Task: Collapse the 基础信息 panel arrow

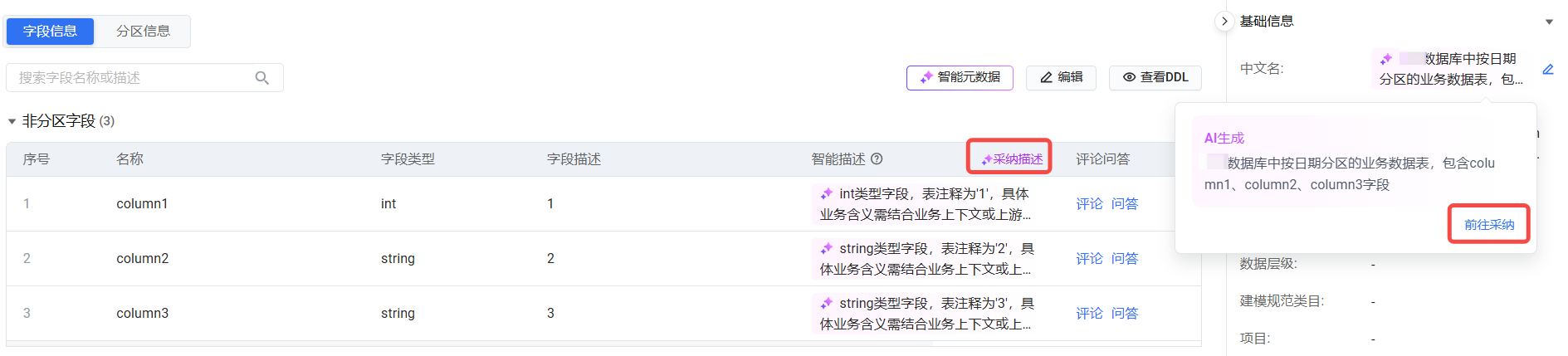Action: 1549,22
